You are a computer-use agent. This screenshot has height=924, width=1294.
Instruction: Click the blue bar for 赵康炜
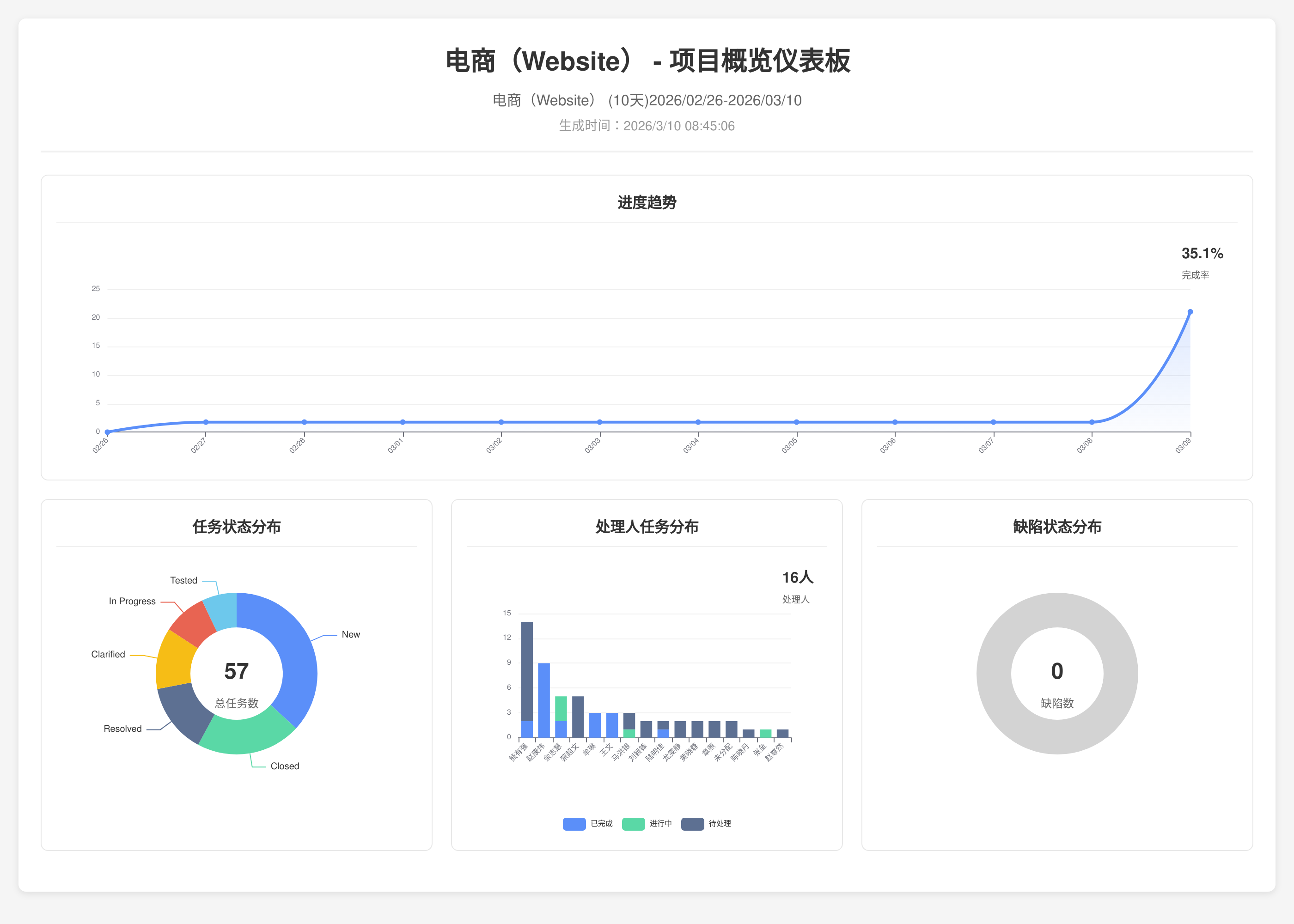point(544,700)
